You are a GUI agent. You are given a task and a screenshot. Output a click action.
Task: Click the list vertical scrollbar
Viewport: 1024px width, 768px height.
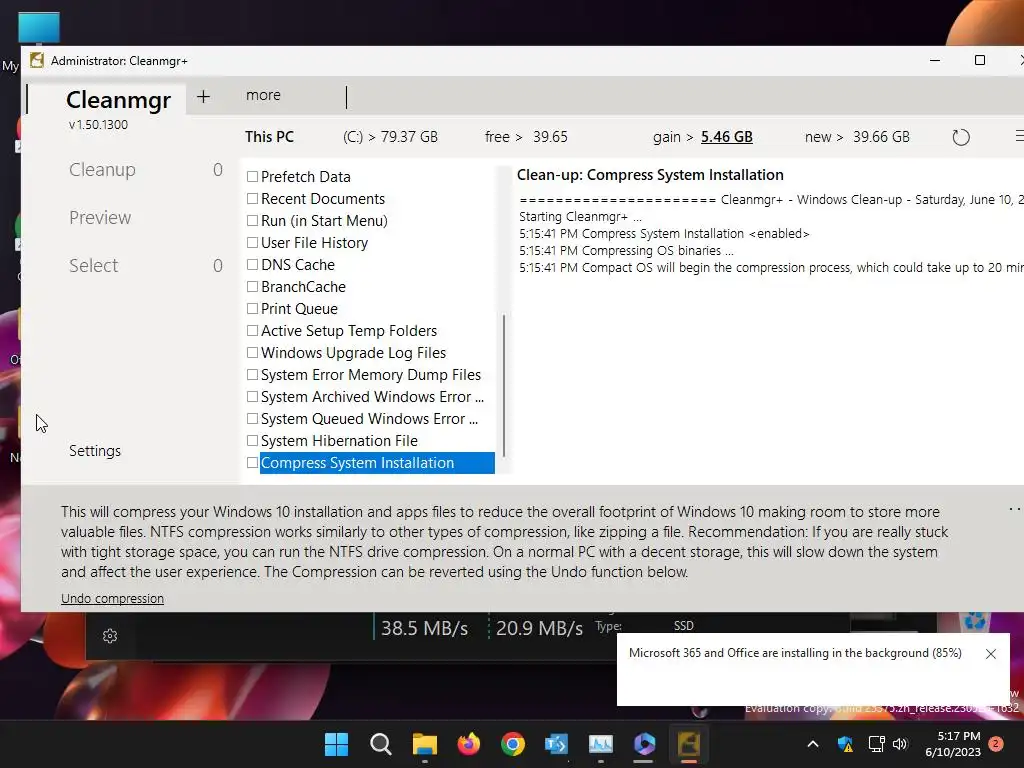(504, 385)
